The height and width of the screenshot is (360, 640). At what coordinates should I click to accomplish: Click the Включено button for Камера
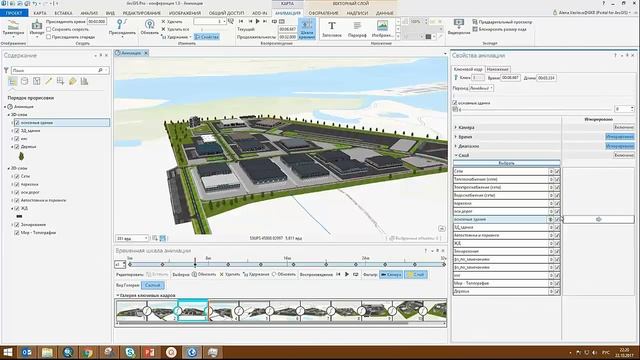pyautogui.click(x=624, y=127)
